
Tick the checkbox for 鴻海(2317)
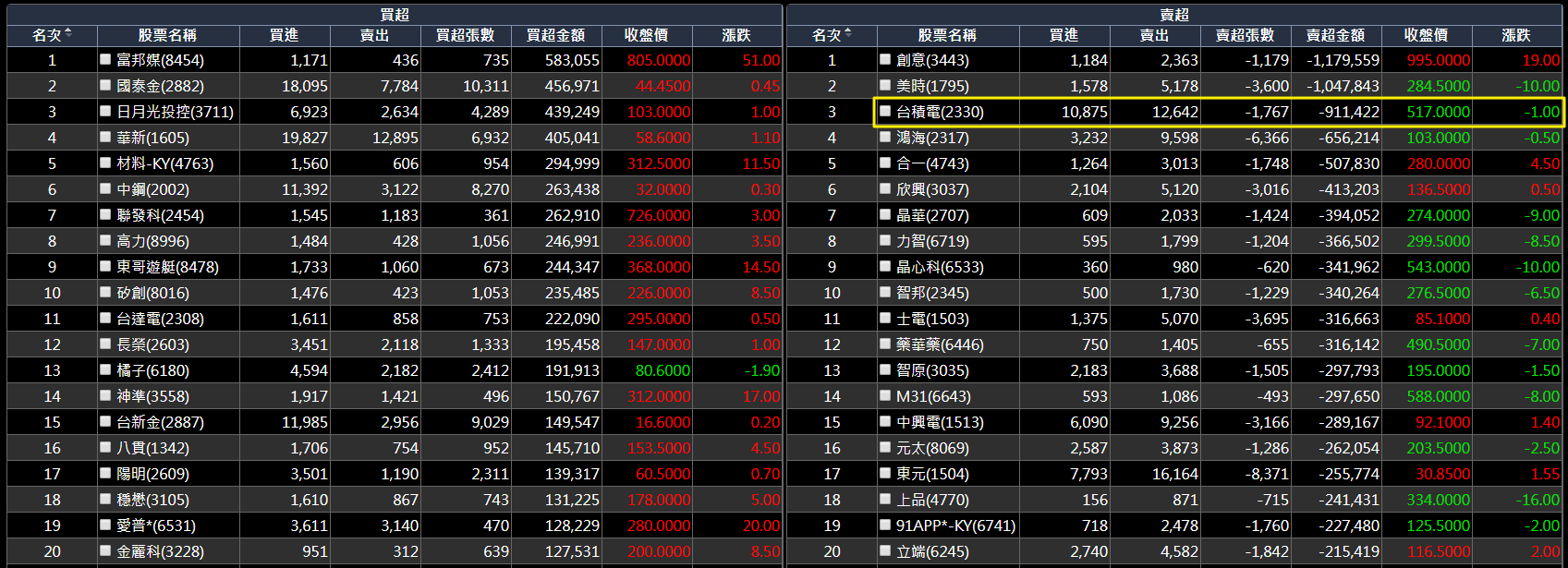point(885,138)
